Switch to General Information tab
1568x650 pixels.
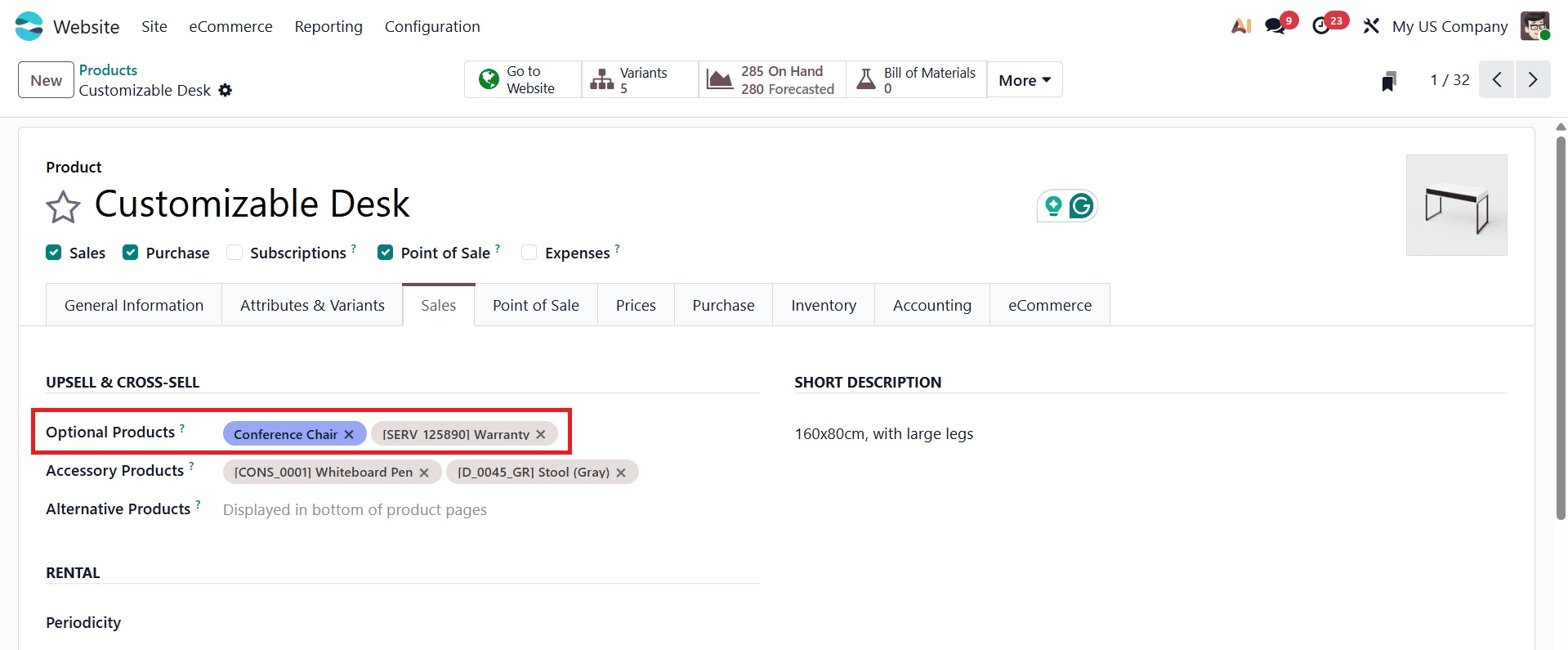[134, 305]
